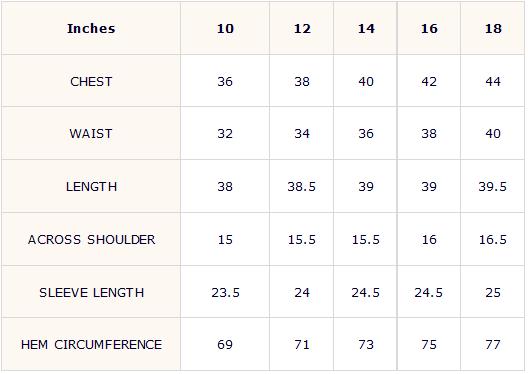Click length value 38.5 for size 12
This screenshot has height=374, width=528.
302,186
